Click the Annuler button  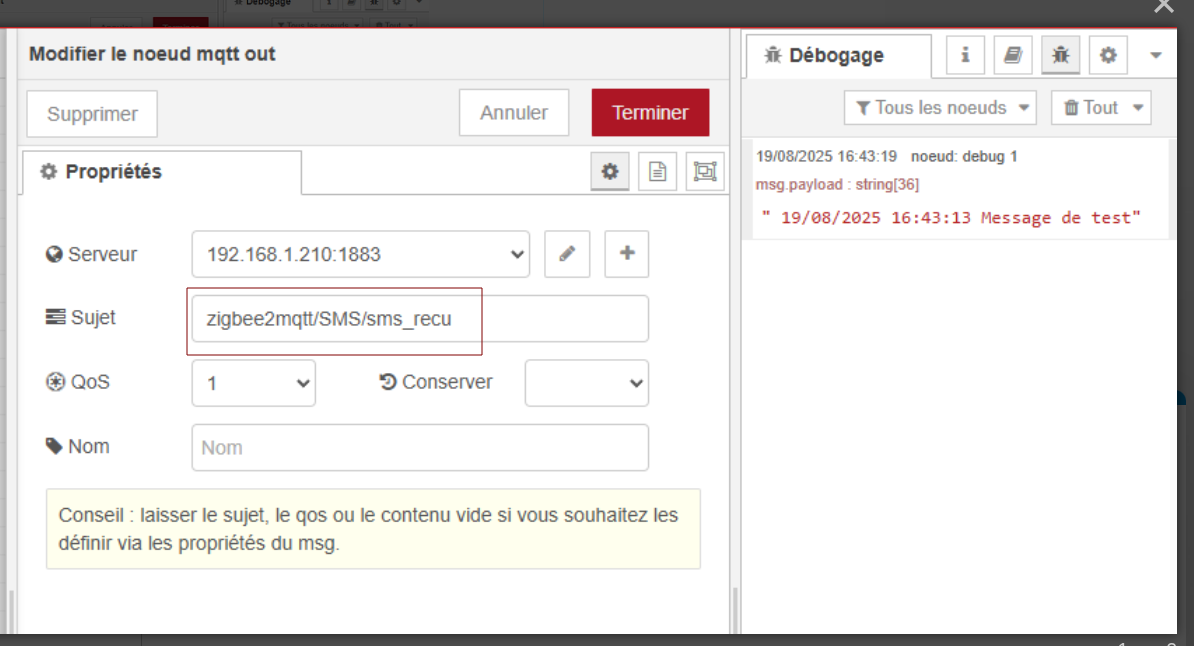514,113
